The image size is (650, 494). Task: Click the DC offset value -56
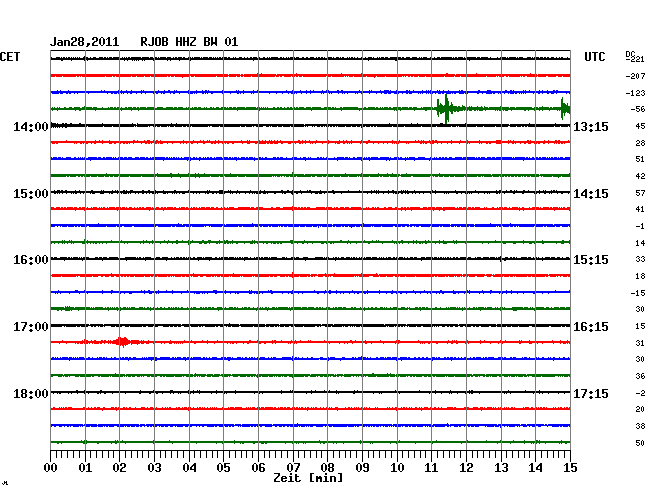pos(638,109)
